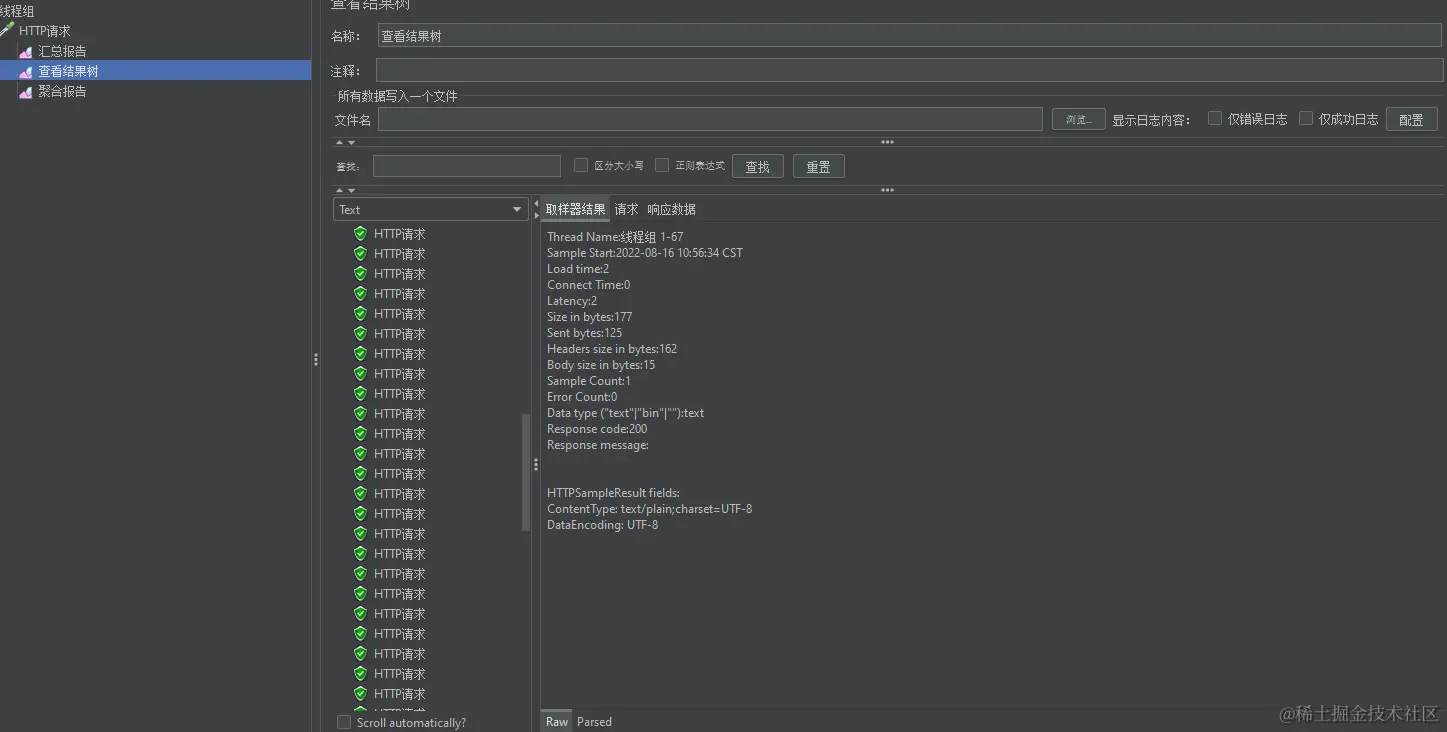Click the 'Headers size in bytes:162' line
The width and height of the screenshot is (1447, 732).
coord(612,349)
